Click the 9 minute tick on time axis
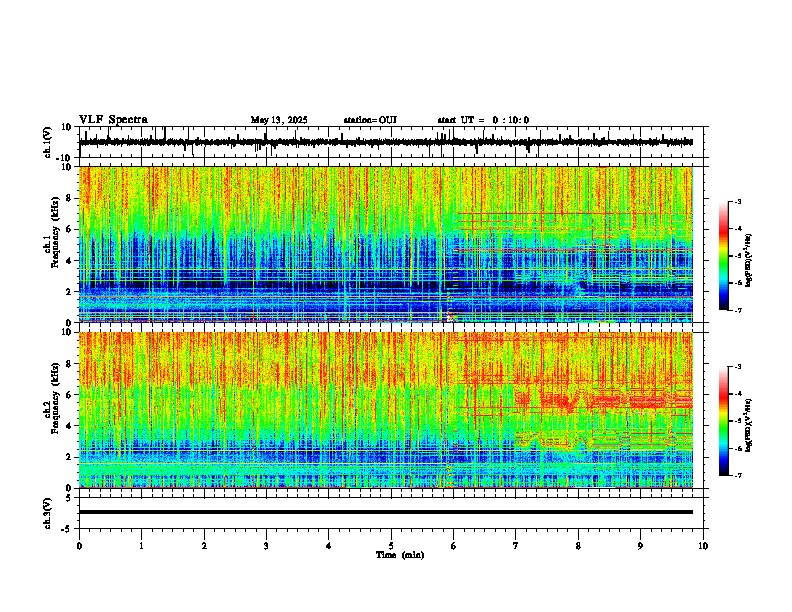792x612 pixels. click(x=640, y=546)
